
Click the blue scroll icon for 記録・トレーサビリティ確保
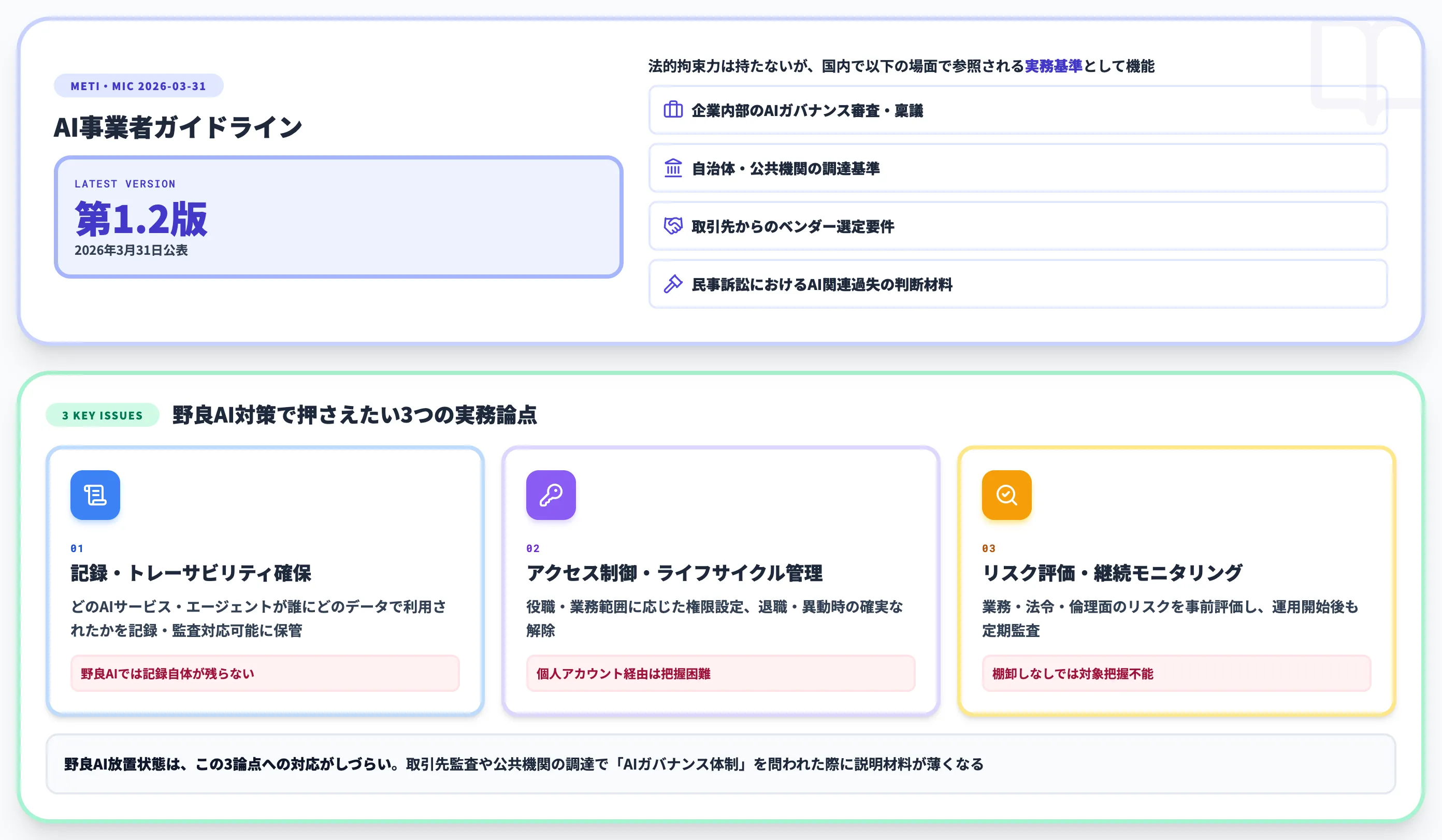[95, 495]
